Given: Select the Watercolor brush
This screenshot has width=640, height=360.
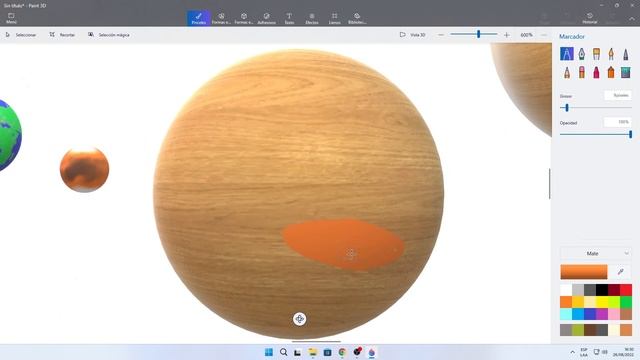Looking at the screenshot, I should (x=611, y=54).
